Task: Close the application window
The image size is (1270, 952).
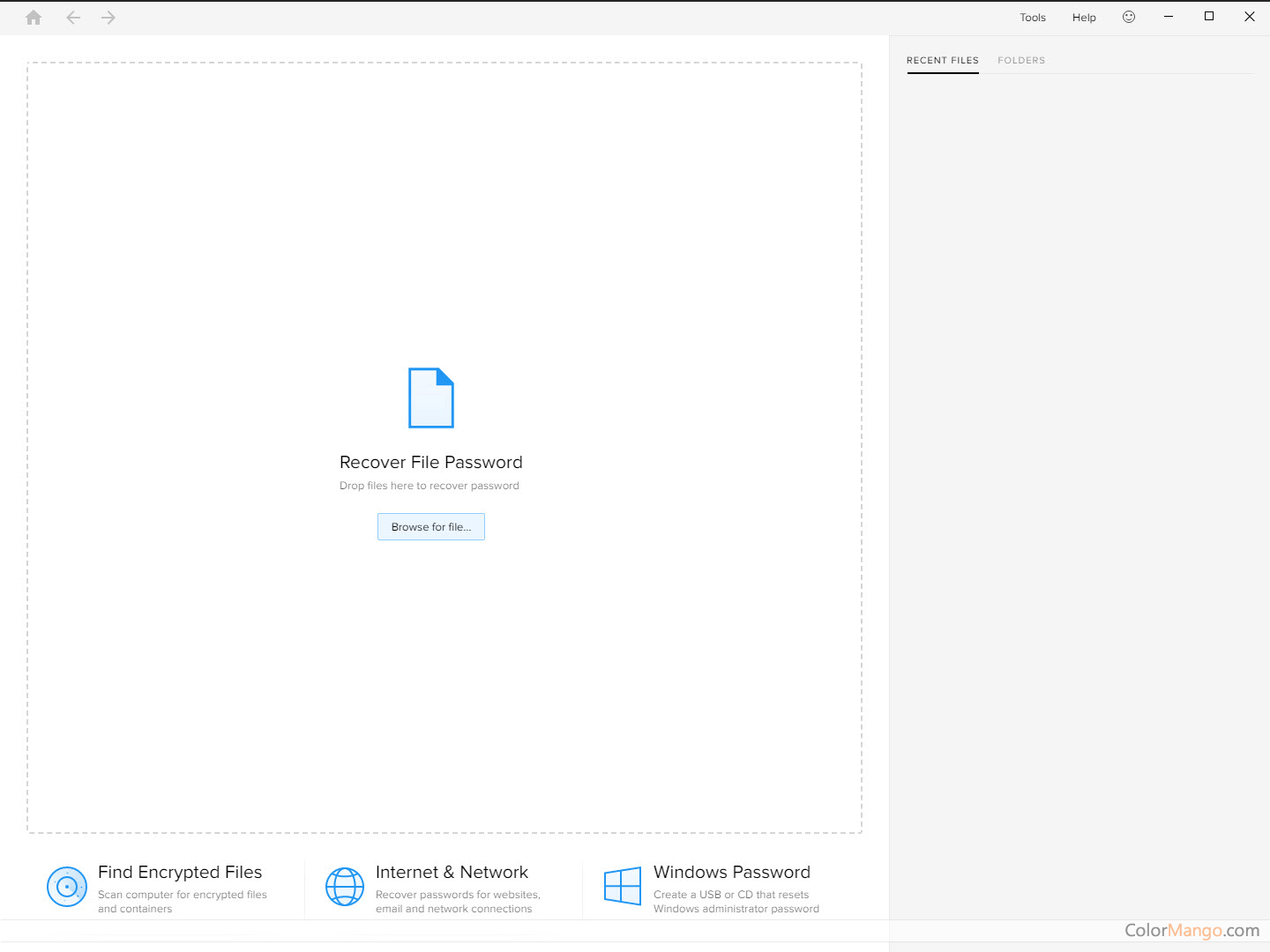Action: click(x=1250, y=17)
